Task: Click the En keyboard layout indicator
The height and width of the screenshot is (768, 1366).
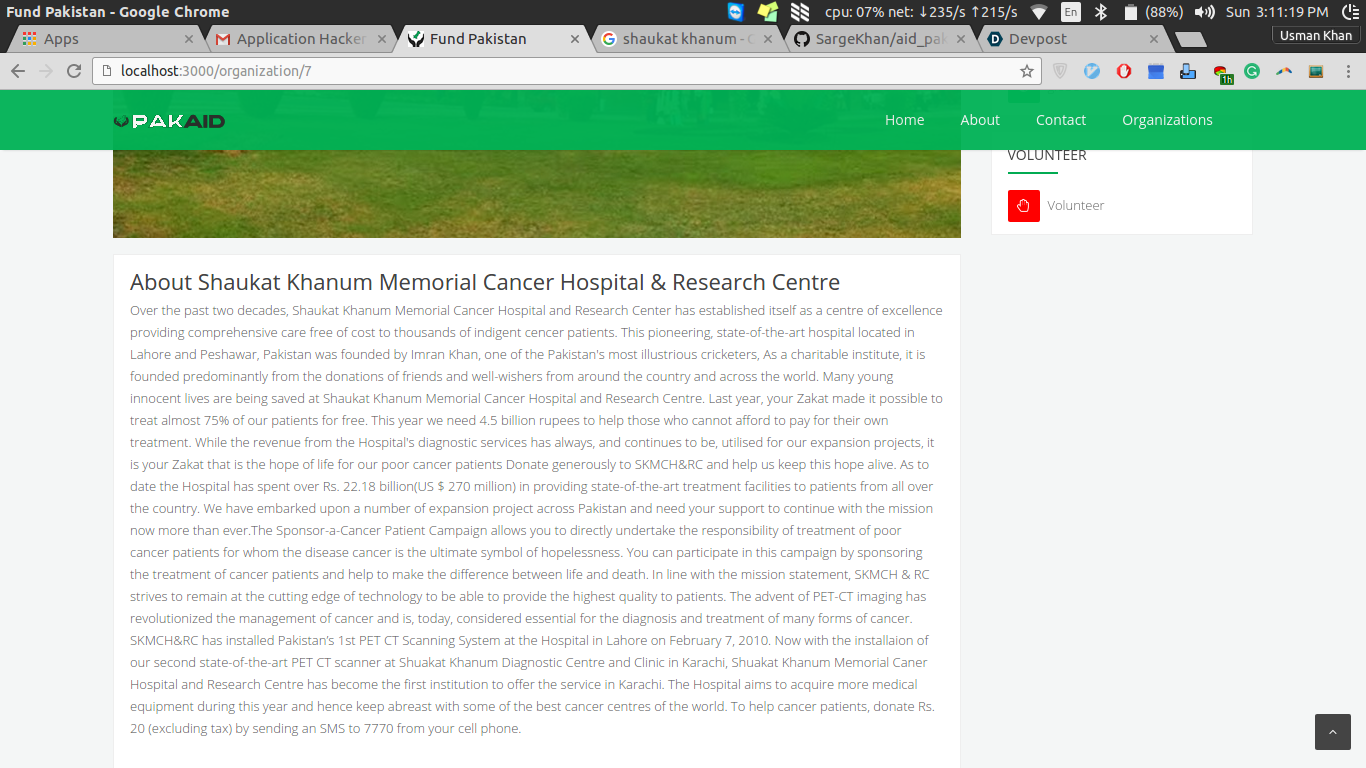Action: 1071,12
